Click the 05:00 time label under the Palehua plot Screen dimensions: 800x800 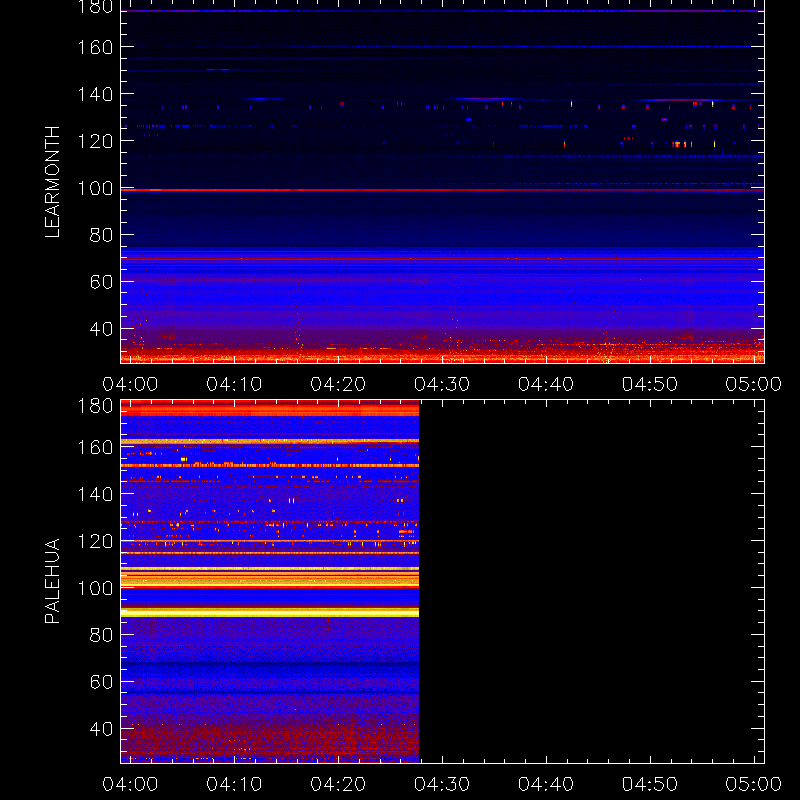[x=754, y=784]
